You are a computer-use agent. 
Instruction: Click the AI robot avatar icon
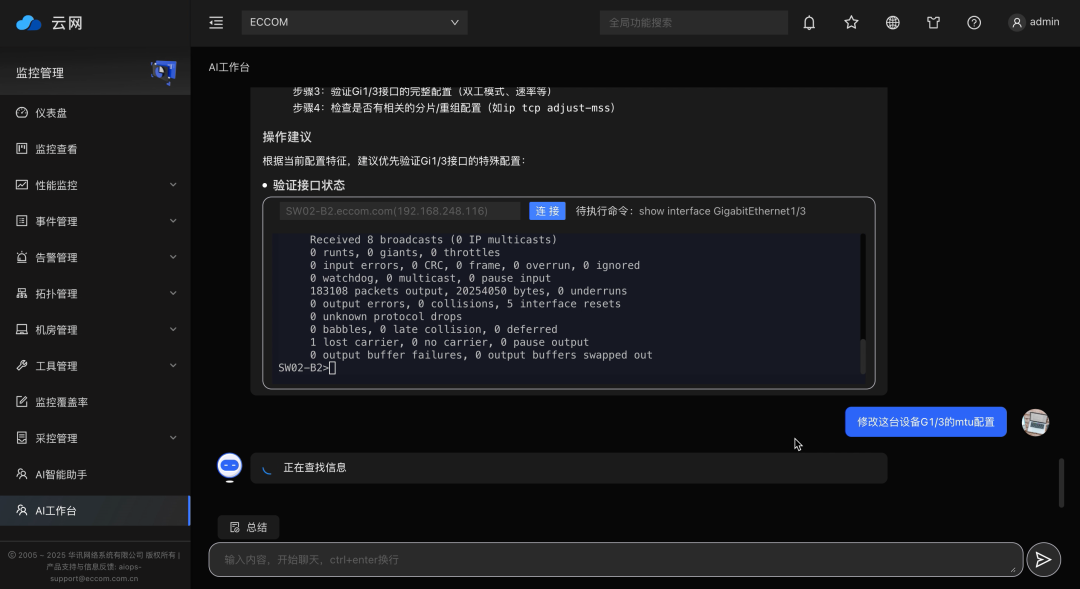click(229, 467)
